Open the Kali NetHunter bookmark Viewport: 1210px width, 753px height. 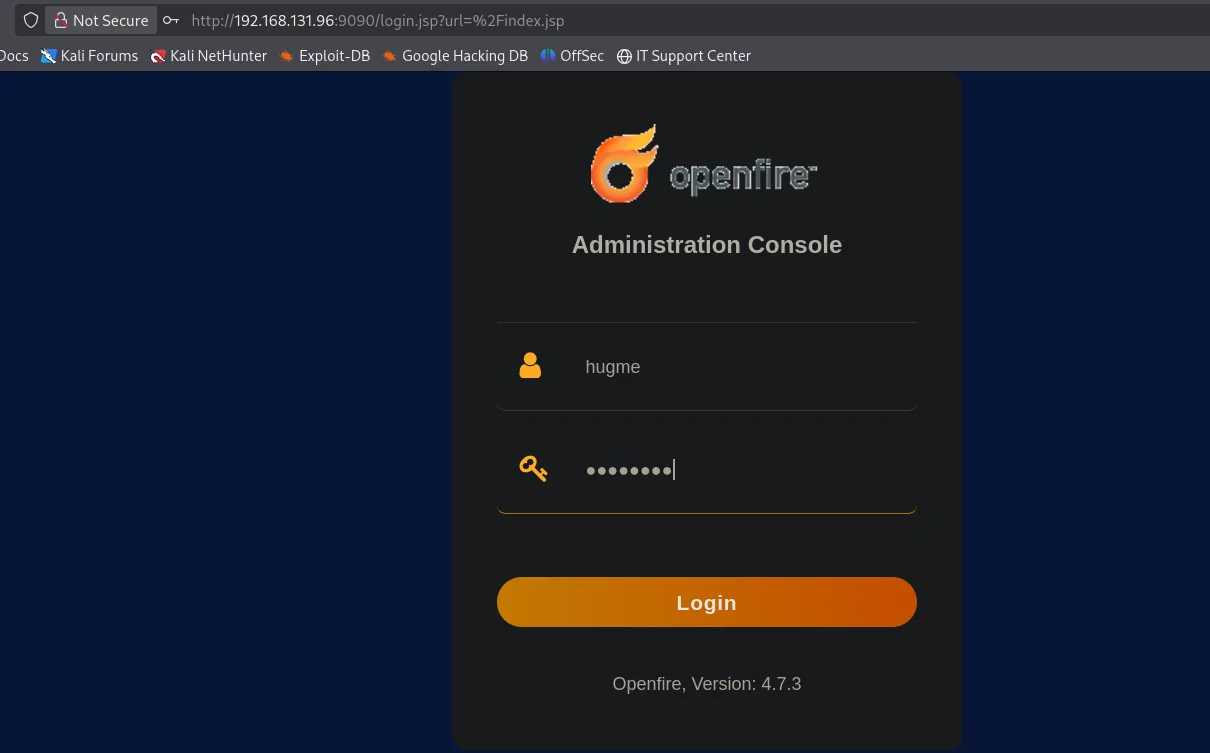click(x=208, y=56)
